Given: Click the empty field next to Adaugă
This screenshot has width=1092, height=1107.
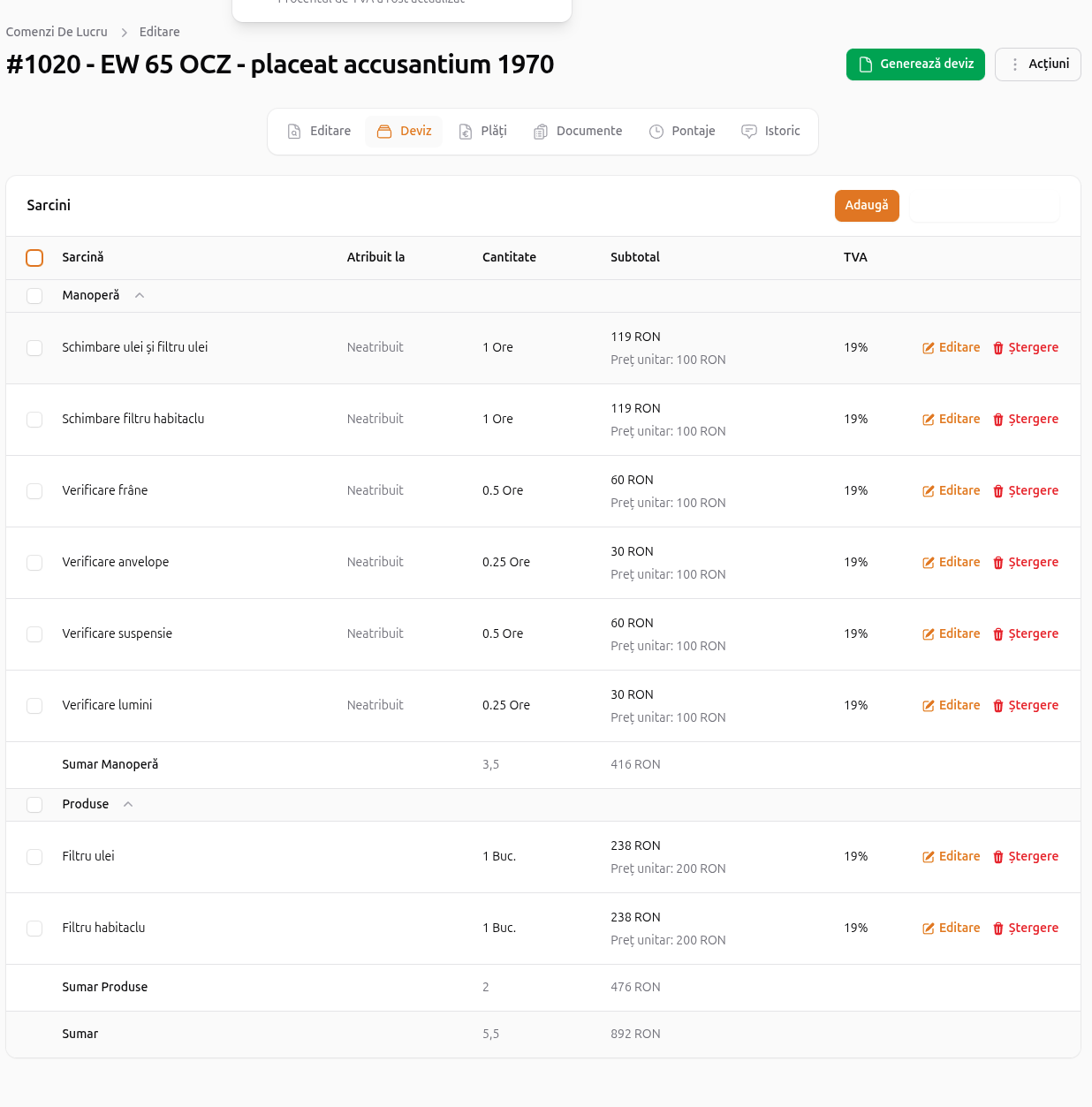Looking at the screenshot, I should (983, 206).
